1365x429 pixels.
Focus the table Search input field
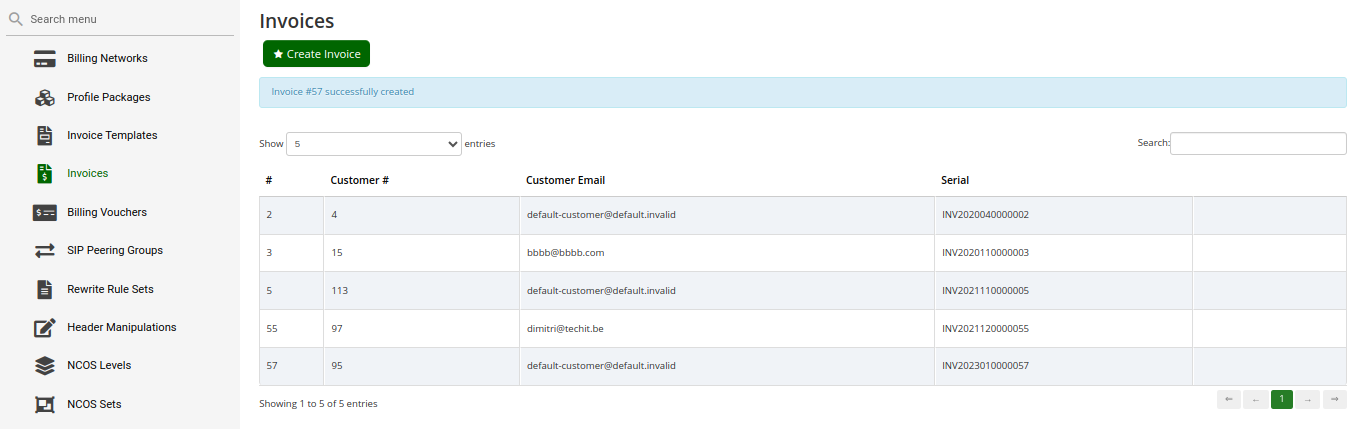(x=1258, y=143)
